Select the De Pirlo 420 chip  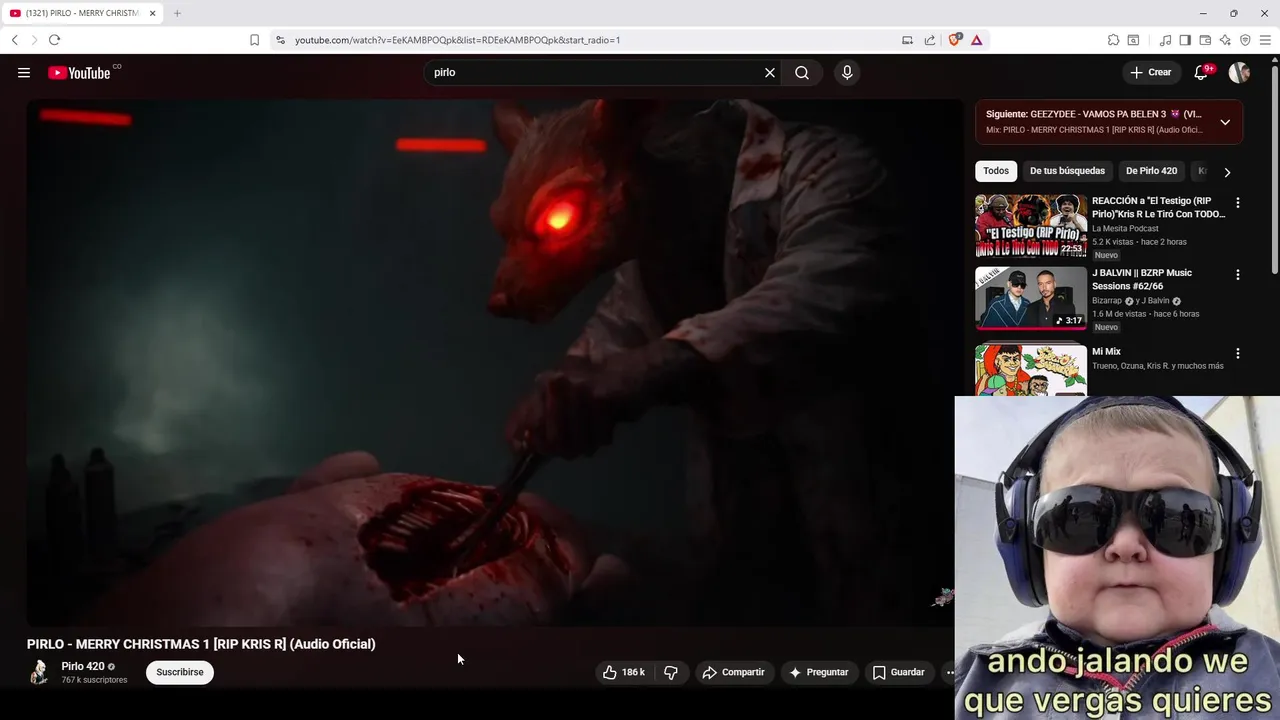point(1151,171)
